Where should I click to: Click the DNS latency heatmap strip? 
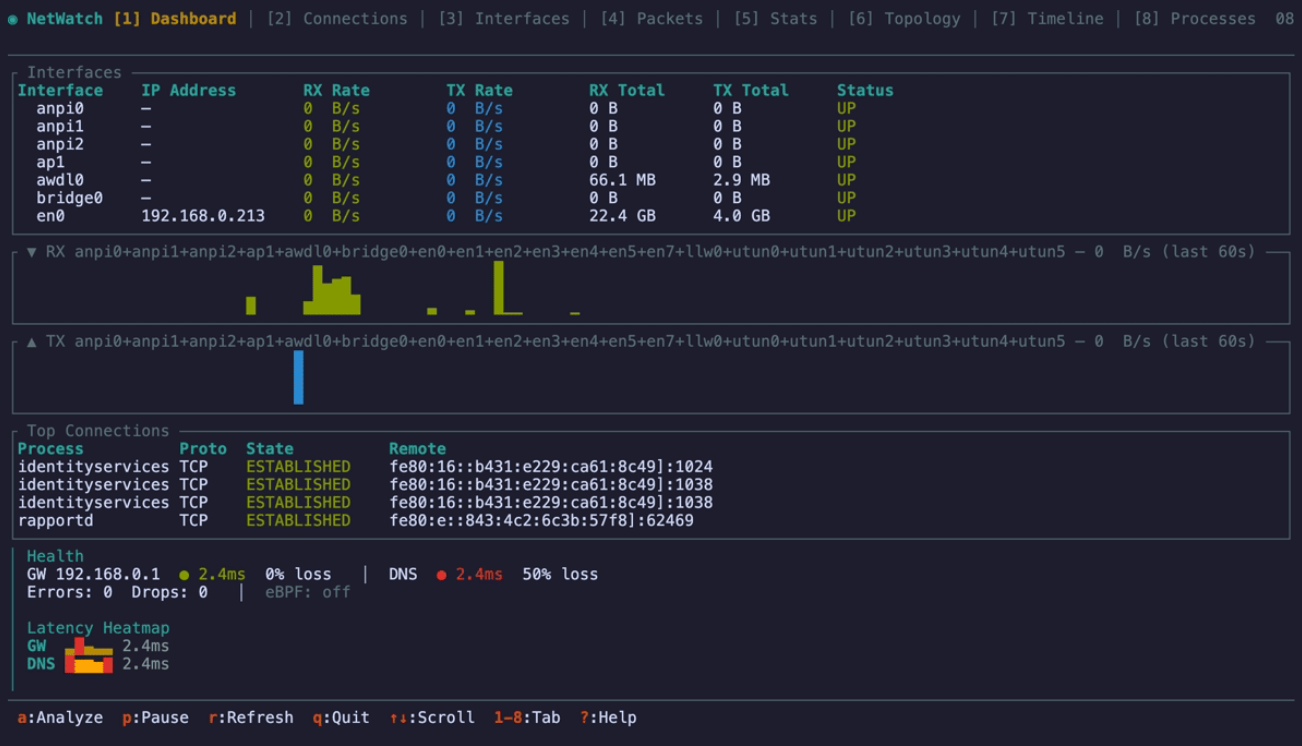click(x=89, y=665)
